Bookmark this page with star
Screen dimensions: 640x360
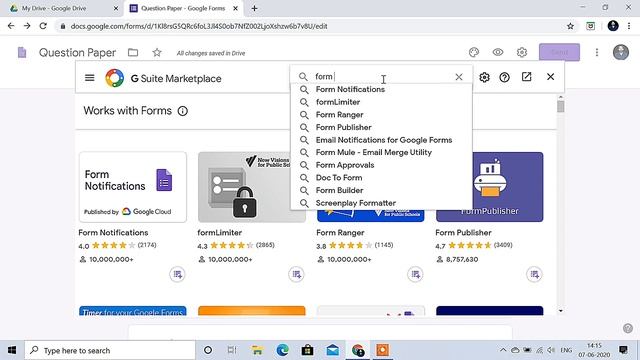pyautogui.click(x=570, y=26)
